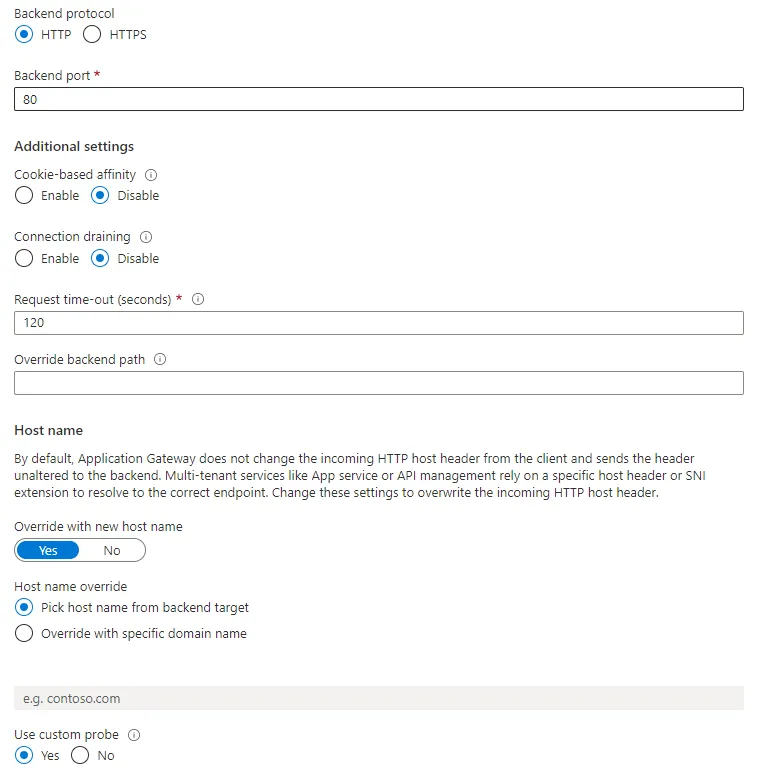Set Use custom probe to No
The image size is (761, 768).
(80, 756)
